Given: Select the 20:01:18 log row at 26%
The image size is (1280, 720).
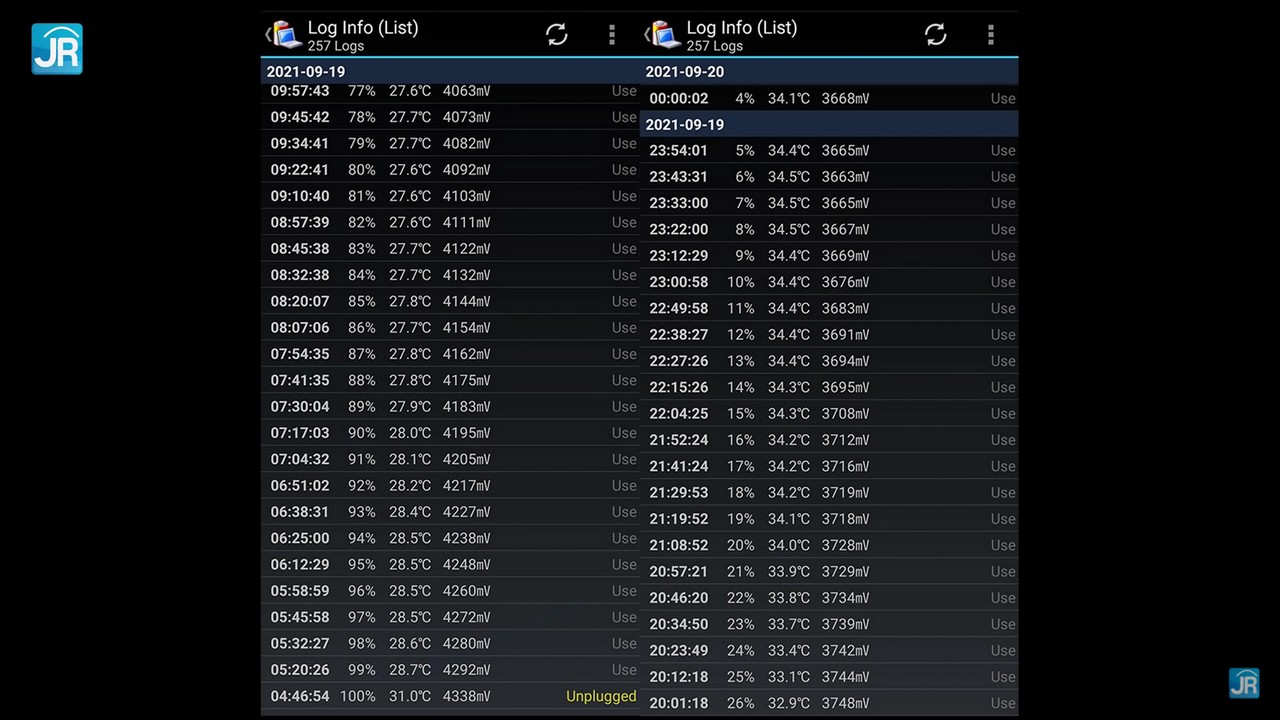Looking at the screenshot, I should pyautogui.click(x=829, y=703).
